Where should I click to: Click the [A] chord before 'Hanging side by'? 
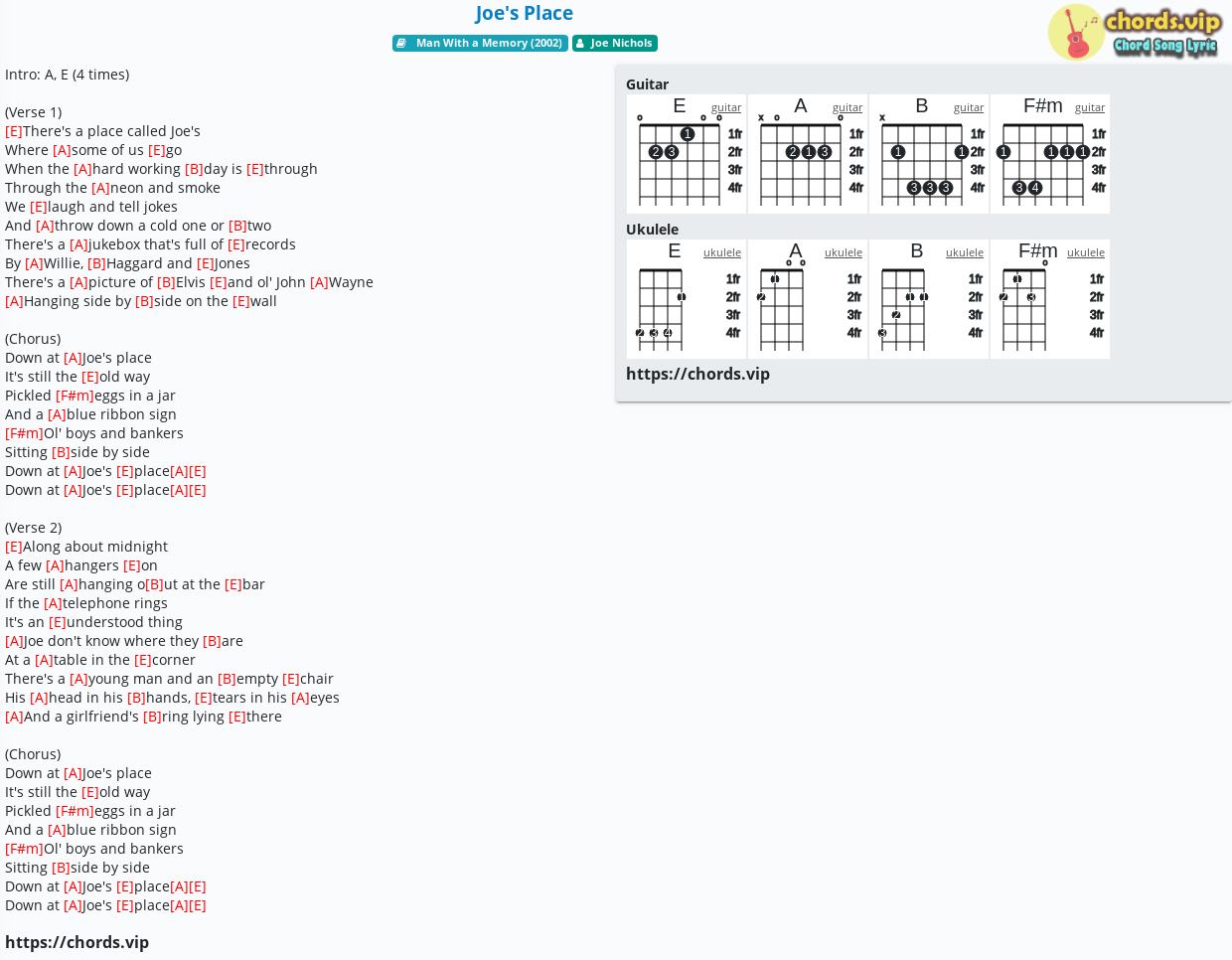point(14,301)
